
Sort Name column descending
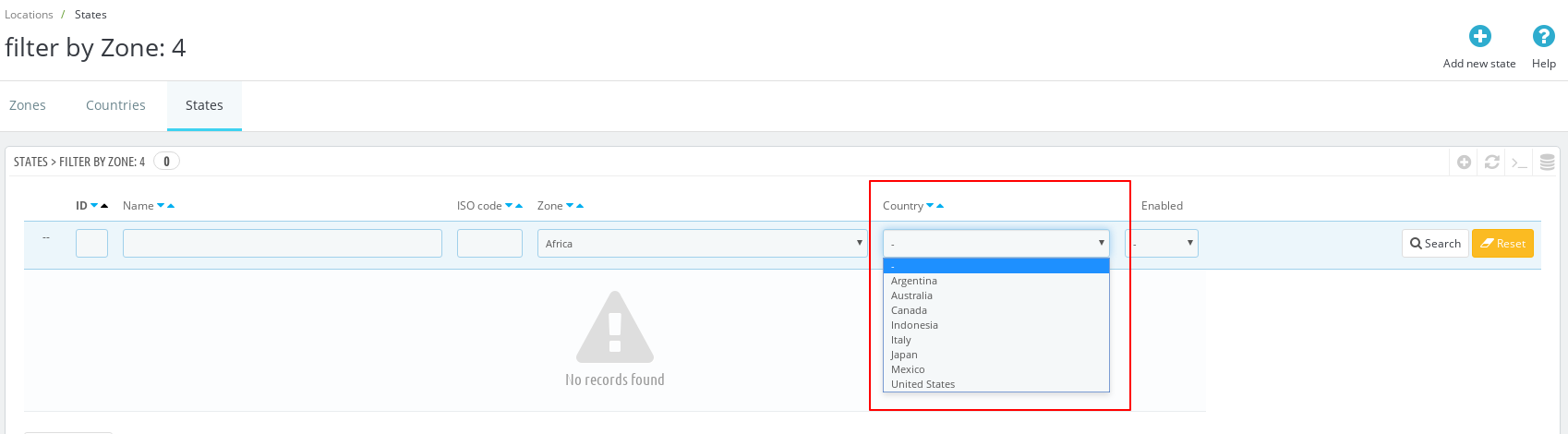click(161, 206)
